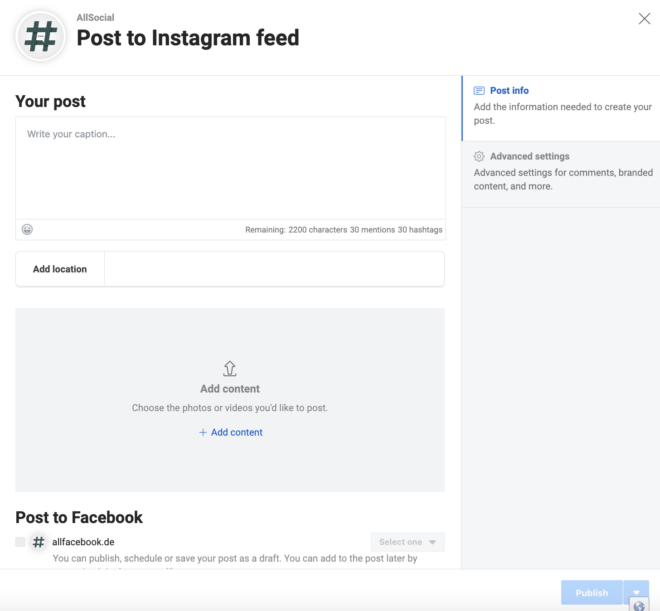The image size is (660, 611).
Task: Close the Post to Instagram dialog
Action: pyautogui.click(x=644, y=19)
